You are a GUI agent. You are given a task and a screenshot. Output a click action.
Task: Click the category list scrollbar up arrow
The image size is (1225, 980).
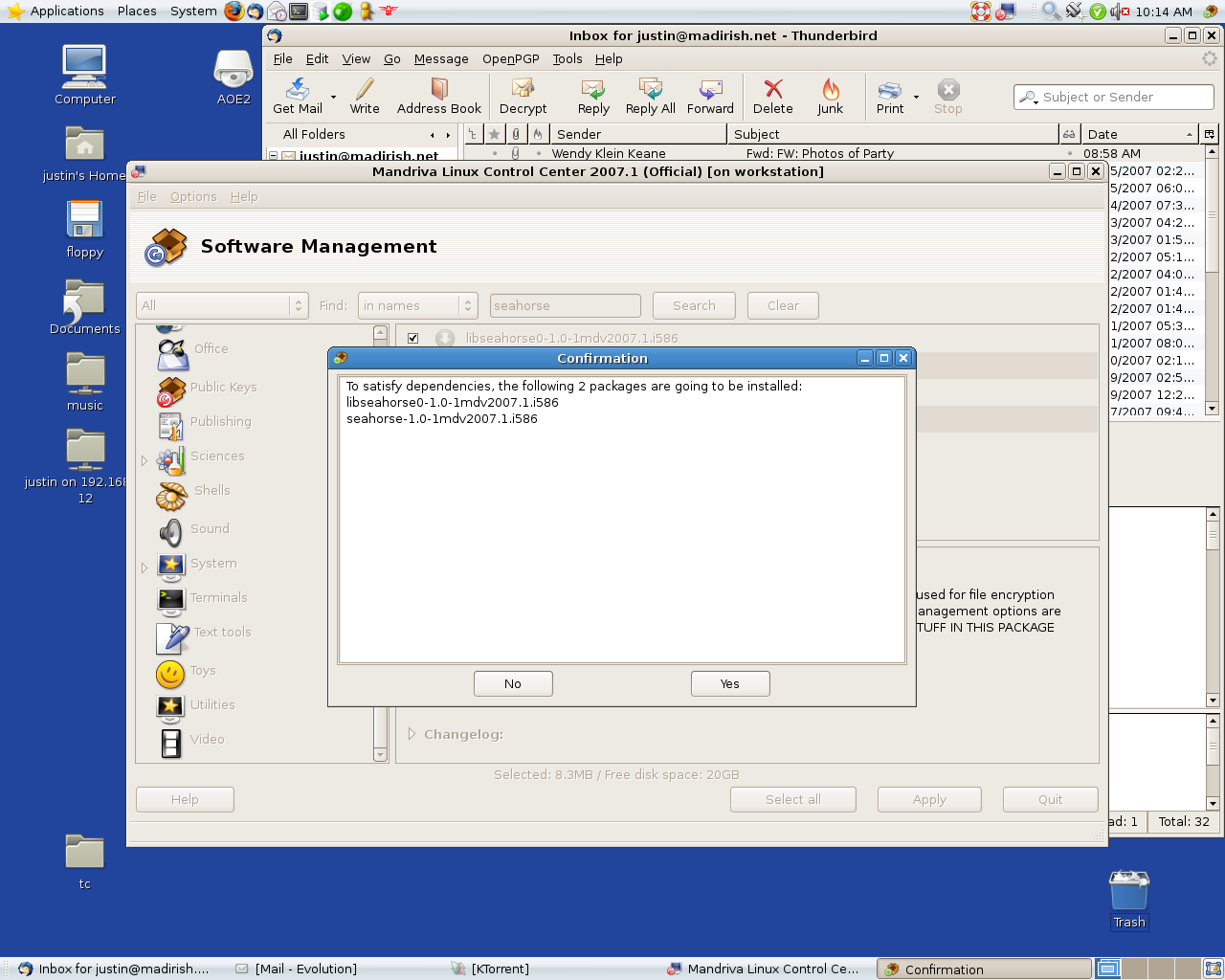click(x=380, y=332)
